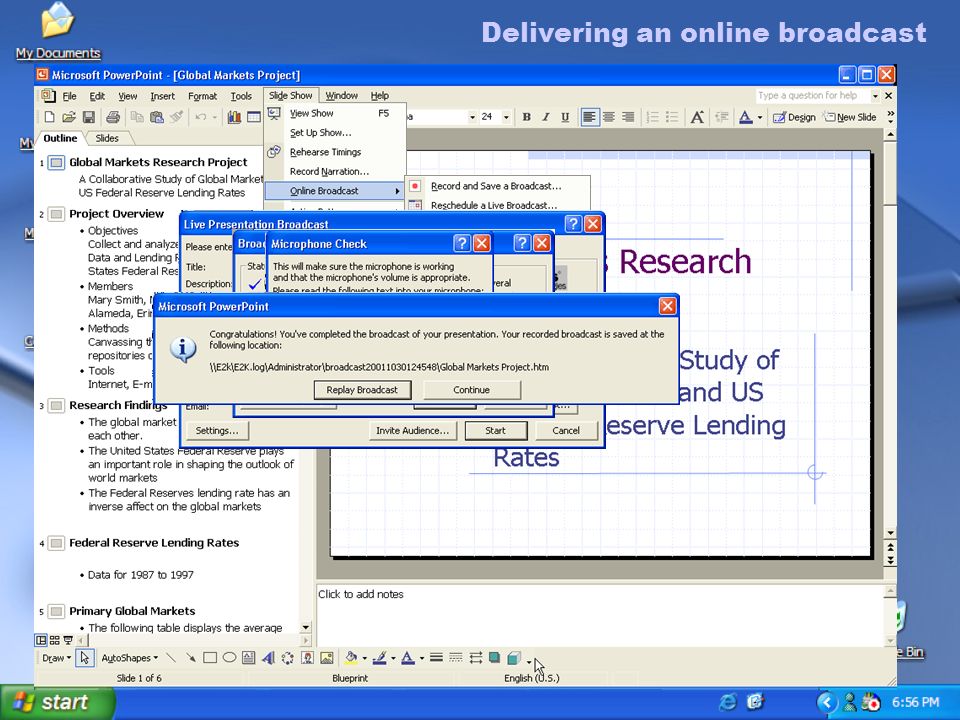The image size is (960, 720).
Task: Toggle bulleted list formatting
Action: (x=672, y=117)
